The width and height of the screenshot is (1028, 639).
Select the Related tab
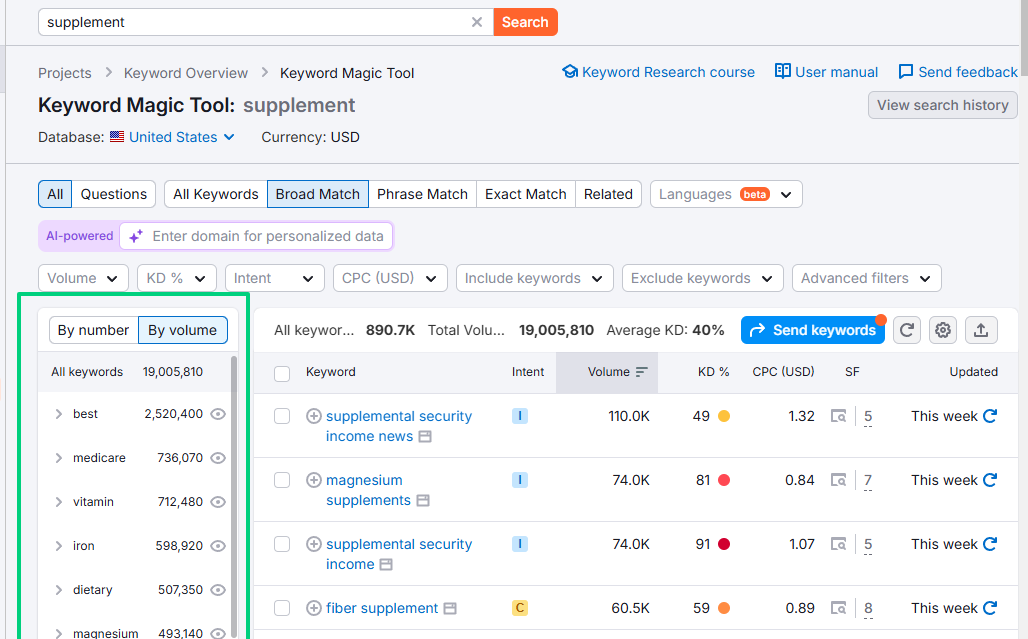tap(608, 194)
